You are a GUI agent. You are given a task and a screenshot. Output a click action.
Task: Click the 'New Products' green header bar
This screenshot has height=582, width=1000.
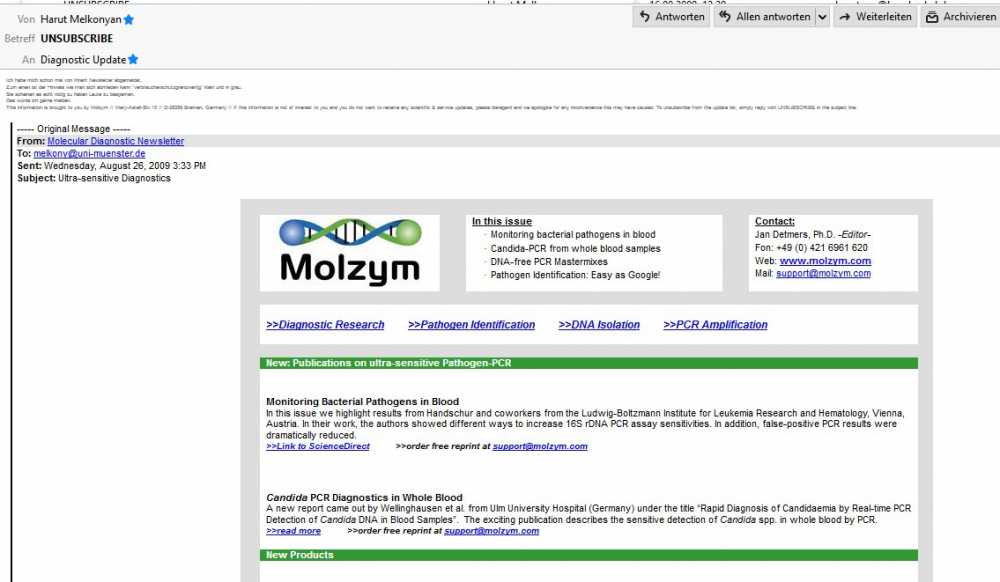[589, 555]
